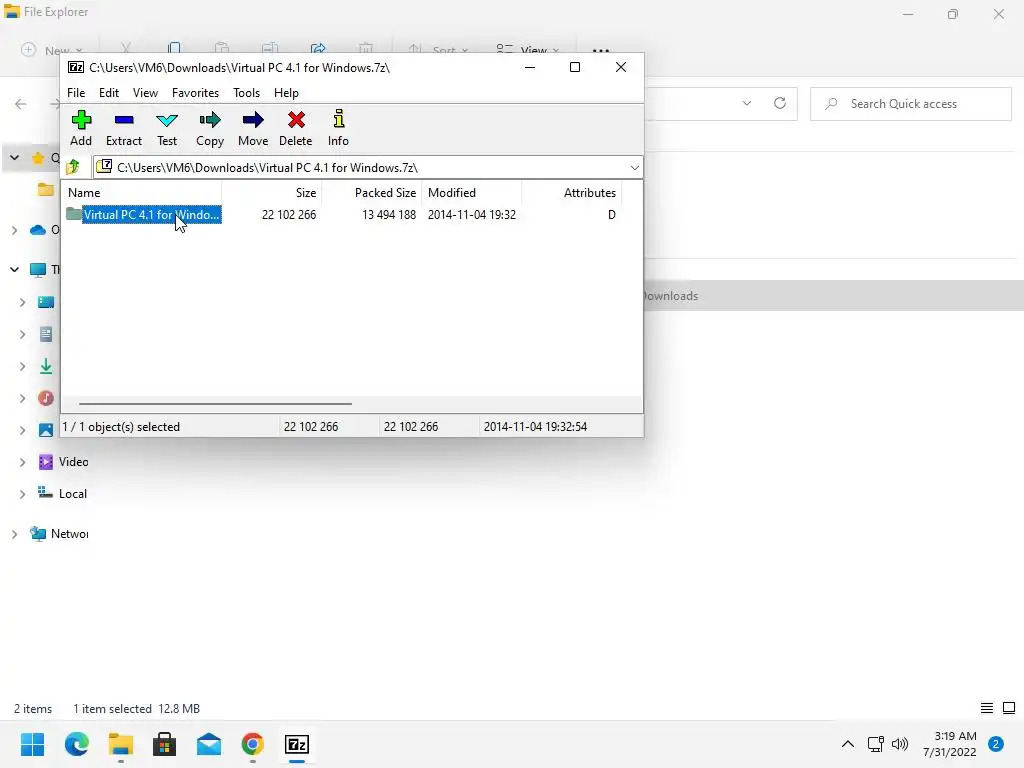Click the horizontal scrollbar in 7-Zip list
The height and width of the screenshot is (768, 1024).
pyautogui.click(x=215, y=404)
